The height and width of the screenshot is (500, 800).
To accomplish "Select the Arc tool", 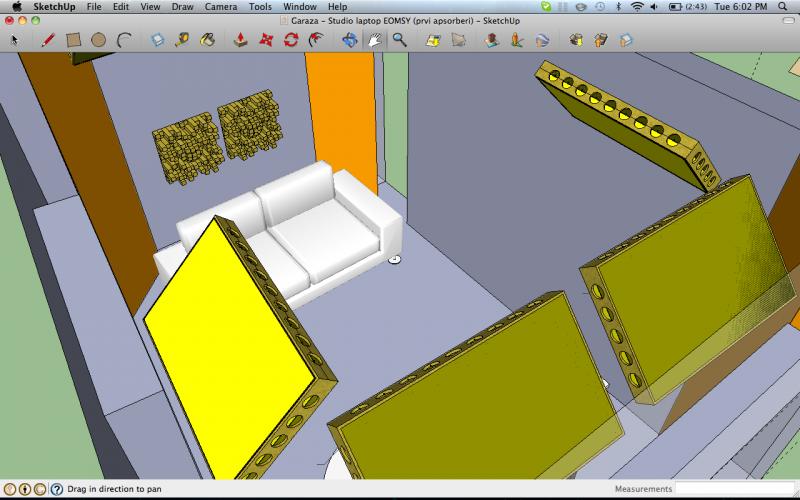I will [125, 40].
